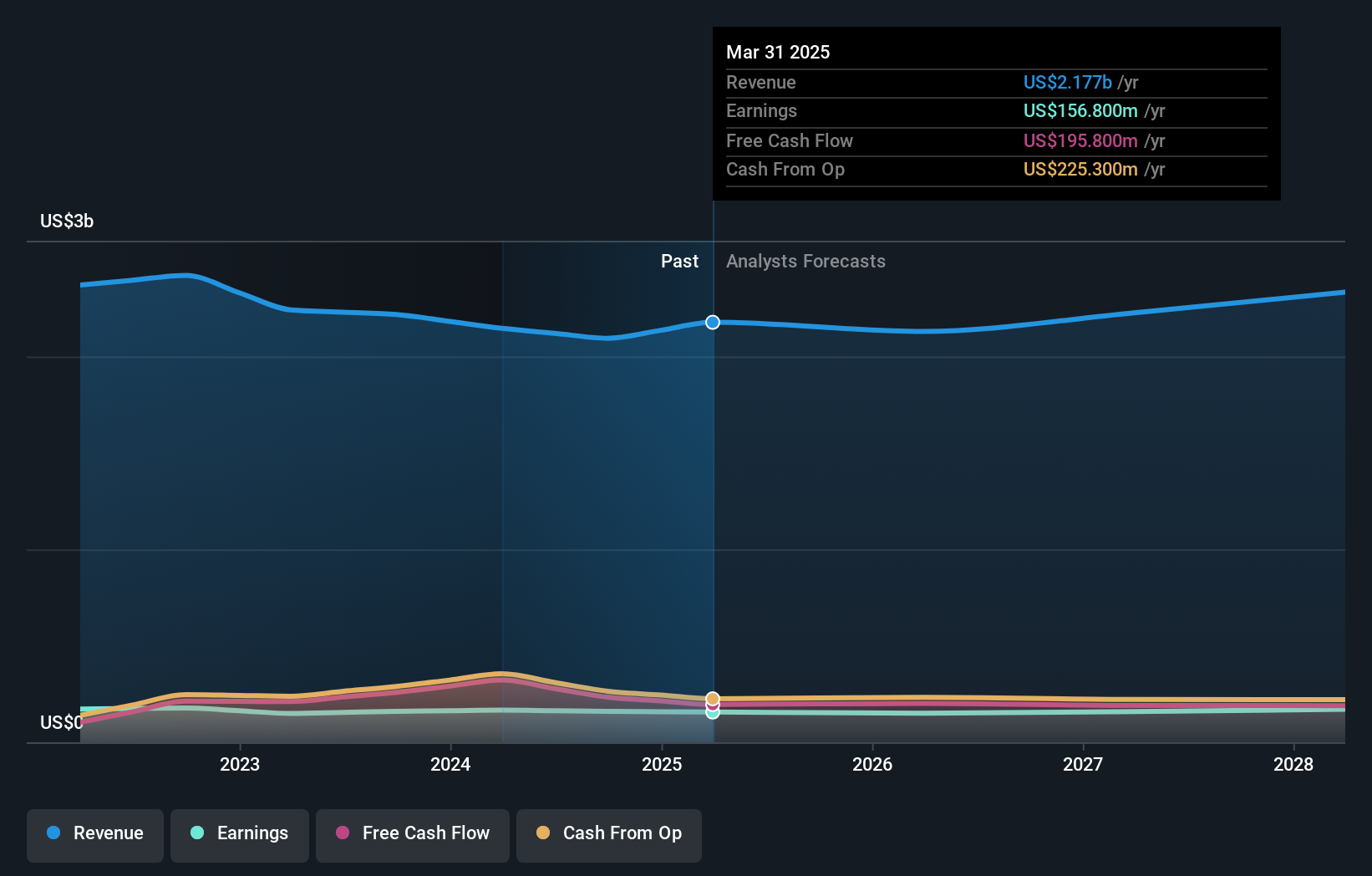1372x876 pixels.
Task: Click the Analysts Forecasts label
Action: click(x=805, y=262)
